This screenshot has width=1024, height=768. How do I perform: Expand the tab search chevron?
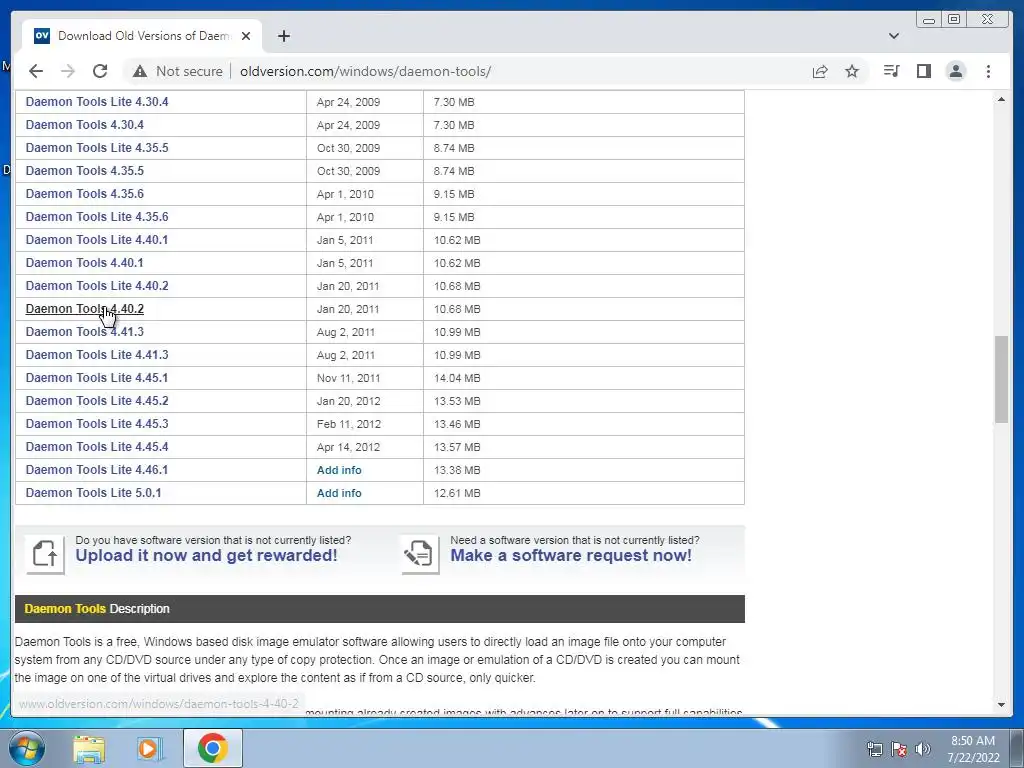pyautogui.click(x=893, y=36)
